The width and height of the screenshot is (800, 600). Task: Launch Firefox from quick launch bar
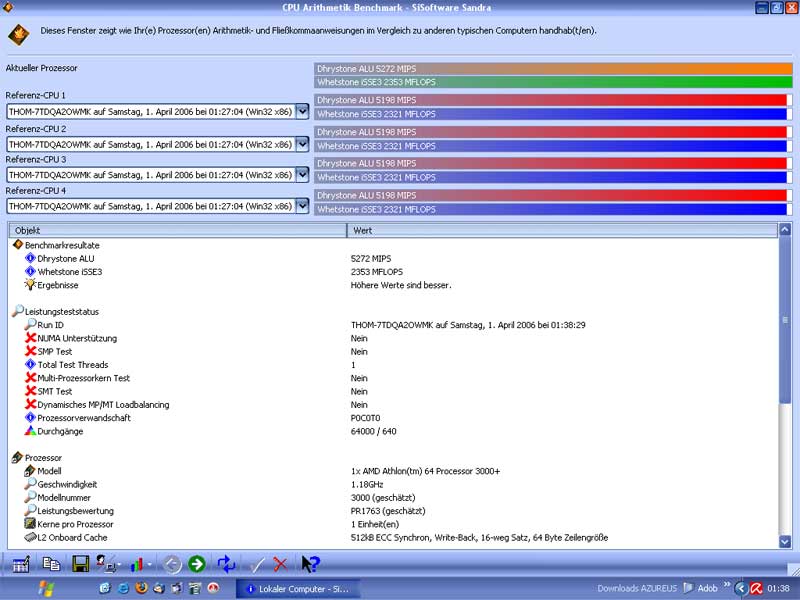(141, 588)
